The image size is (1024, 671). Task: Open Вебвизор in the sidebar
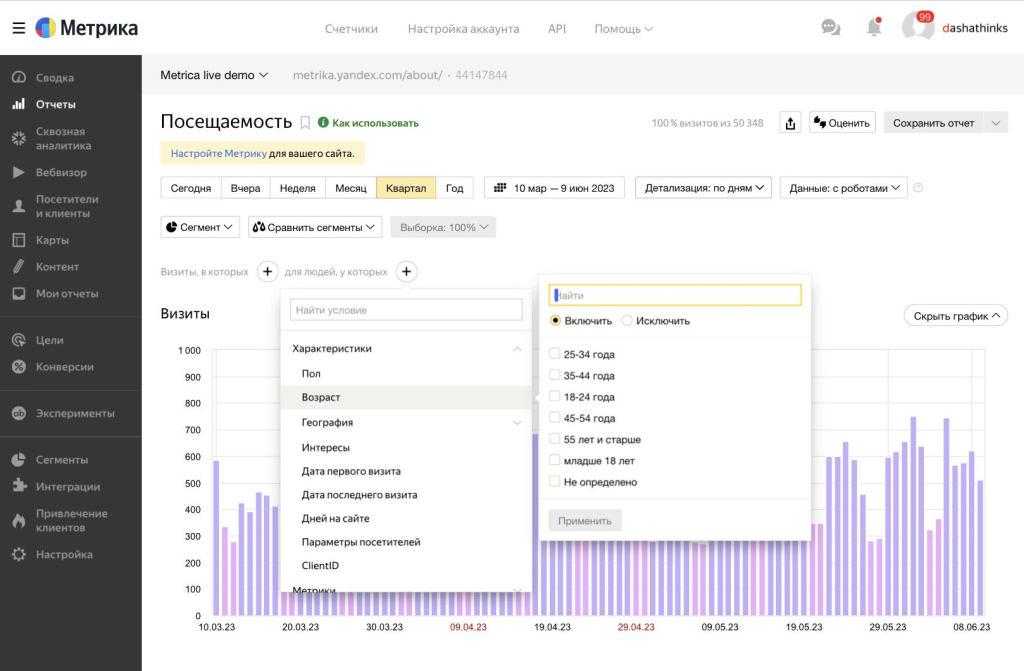[61, 172]
